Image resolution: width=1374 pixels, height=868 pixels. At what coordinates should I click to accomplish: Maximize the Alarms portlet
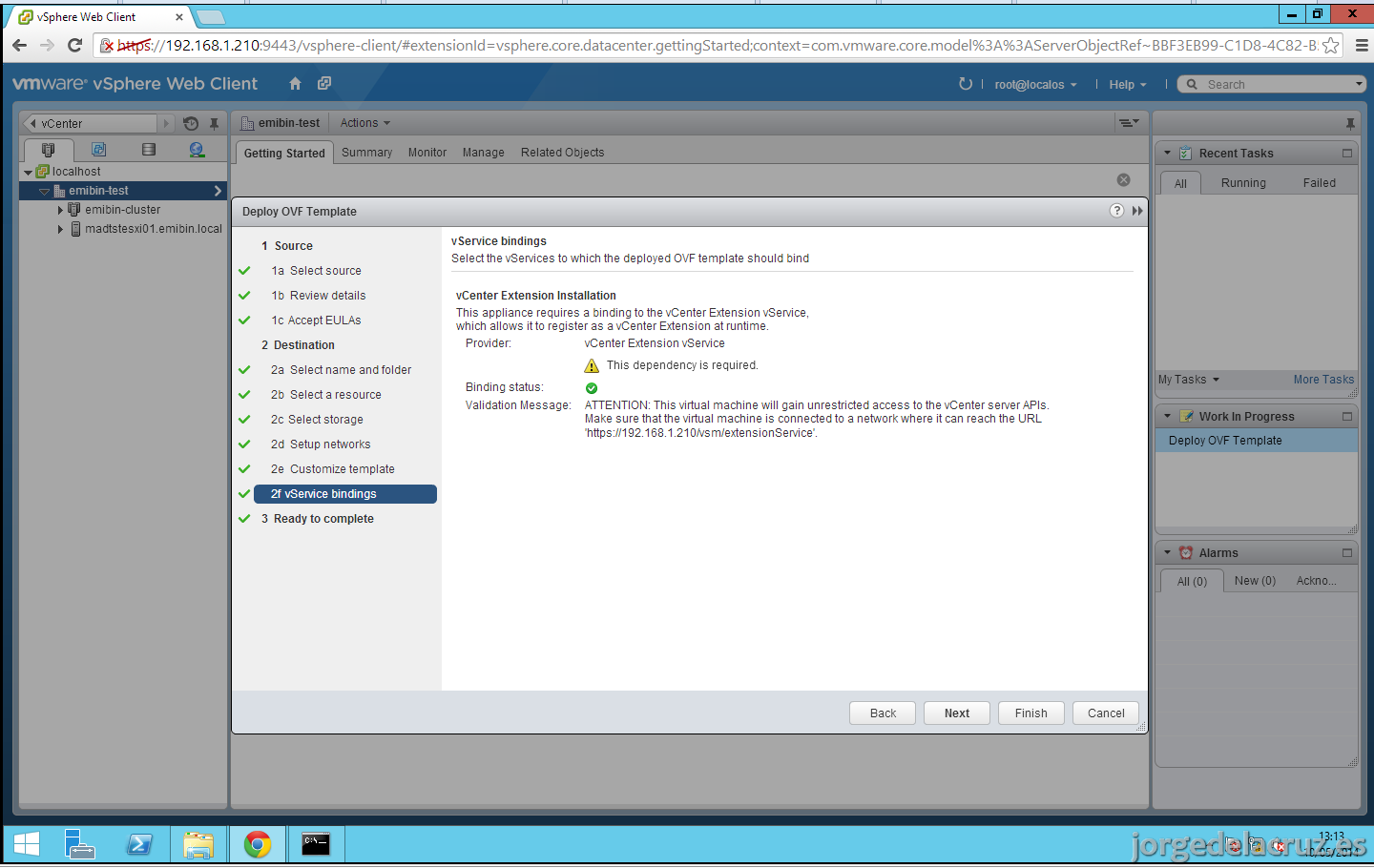[x=1347, y=553]
